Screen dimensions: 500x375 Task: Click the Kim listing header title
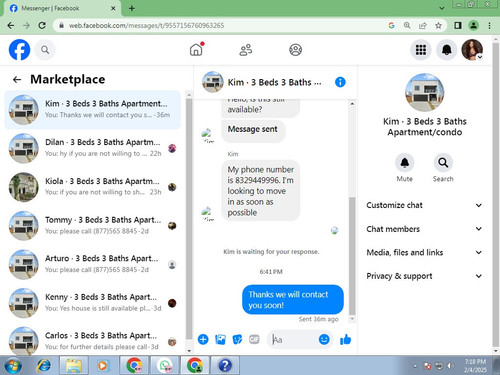[x=274, y=82]
